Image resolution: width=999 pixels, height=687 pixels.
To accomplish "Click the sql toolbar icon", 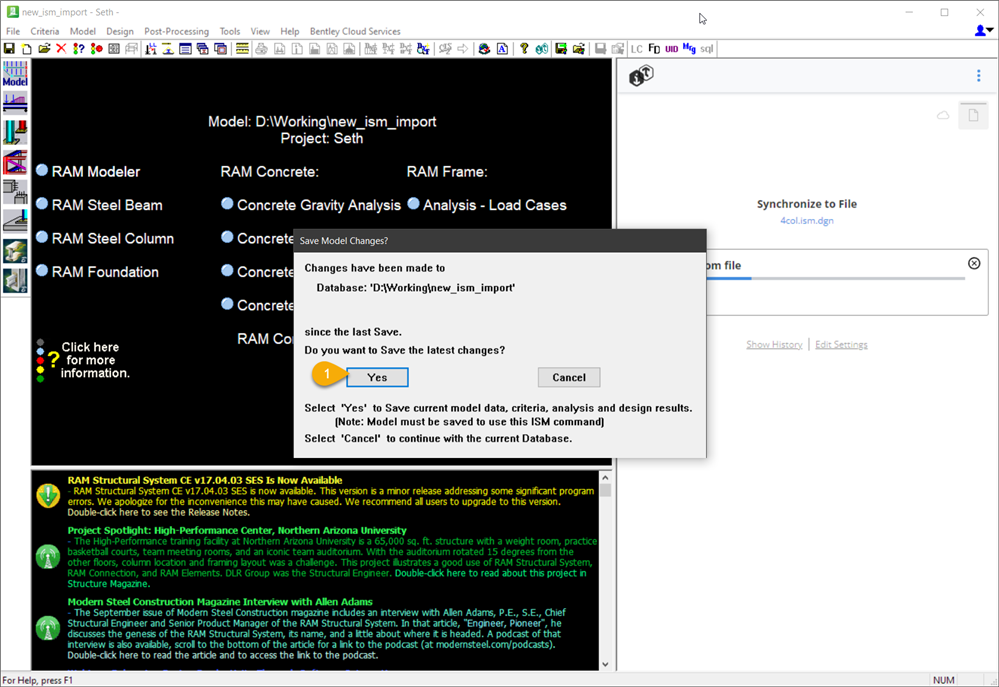I will pyautogui.click(x=707, y=48).
